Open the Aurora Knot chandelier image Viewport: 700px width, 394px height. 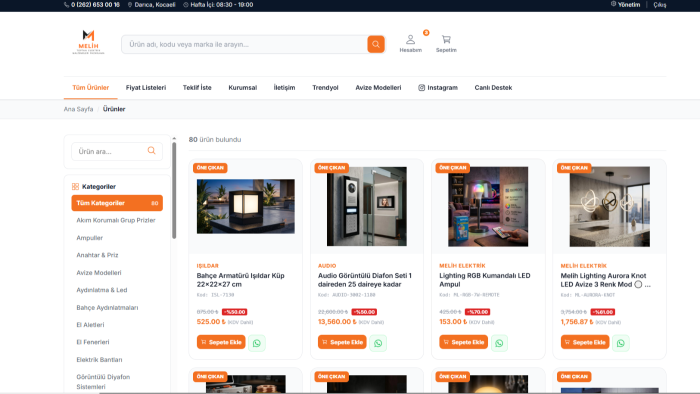609,206
